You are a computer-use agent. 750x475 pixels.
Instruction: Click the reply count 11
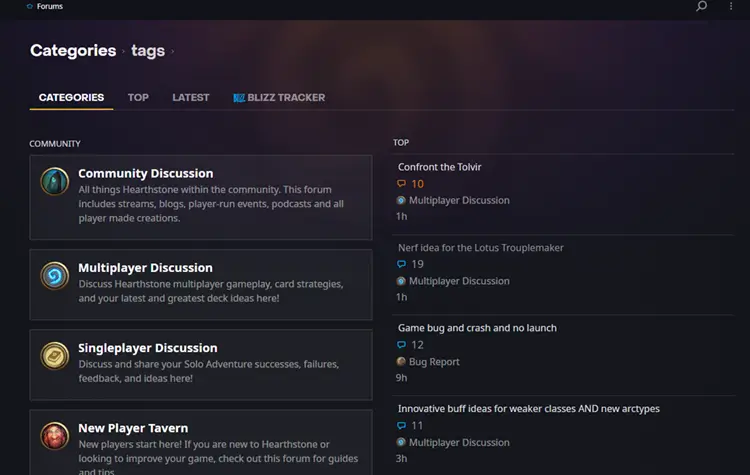tap(418, 425)
